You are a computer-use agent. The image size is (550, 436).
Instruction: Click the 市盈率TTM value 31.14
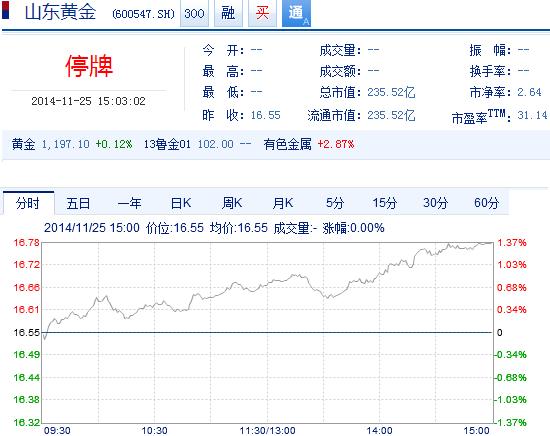point(532,115)
